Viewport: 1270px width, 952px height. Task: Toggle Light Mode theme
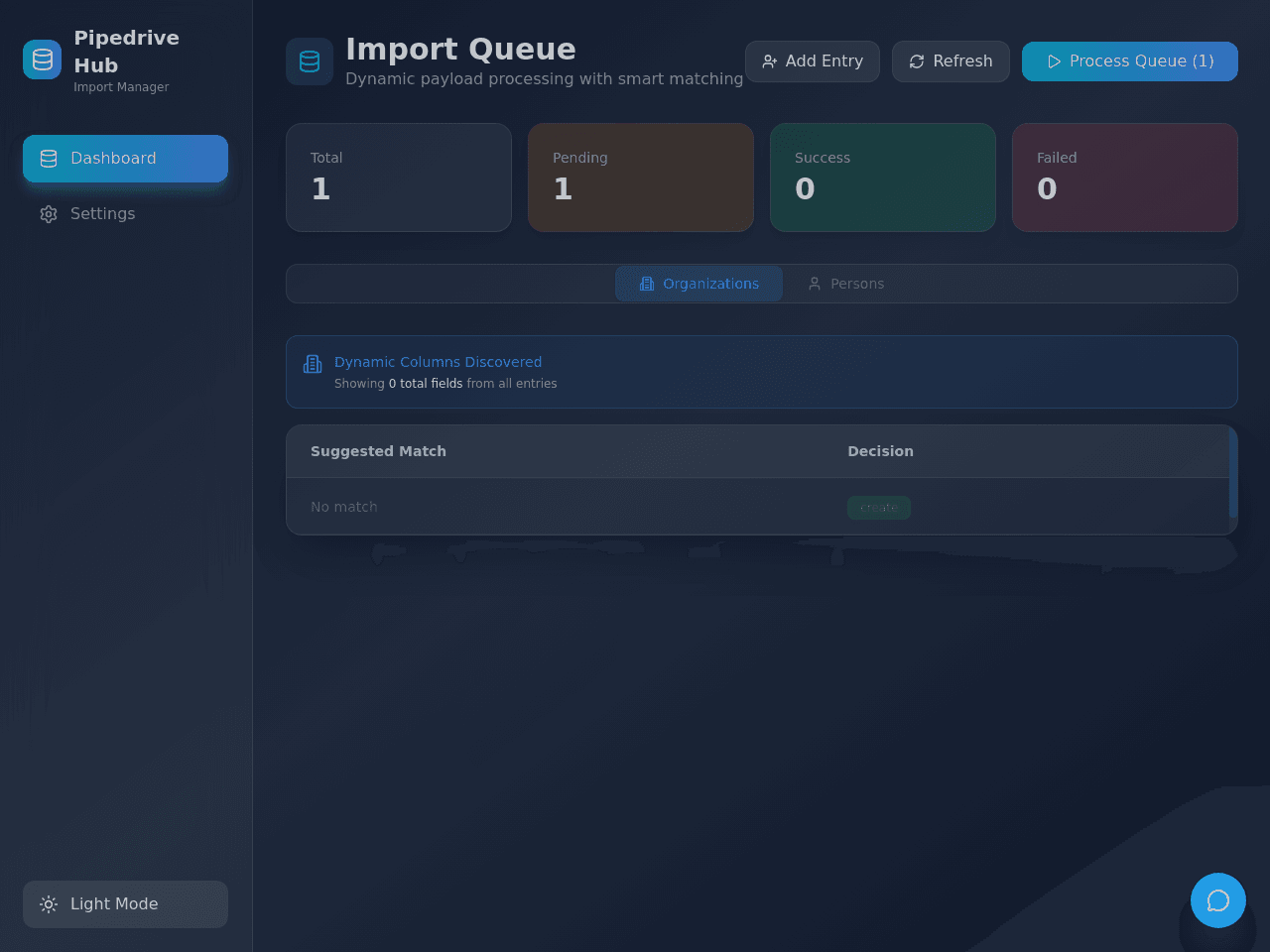[x=125, y=904]
